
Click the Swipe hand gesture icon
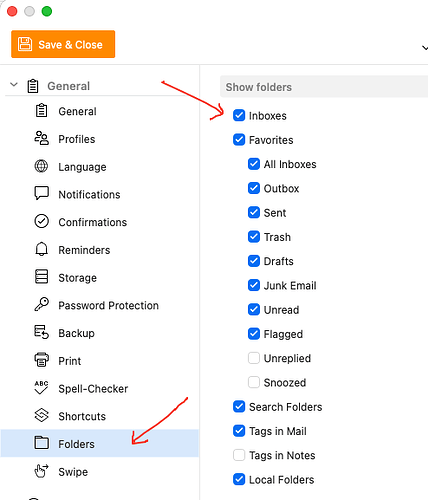[x=41, y=471]
